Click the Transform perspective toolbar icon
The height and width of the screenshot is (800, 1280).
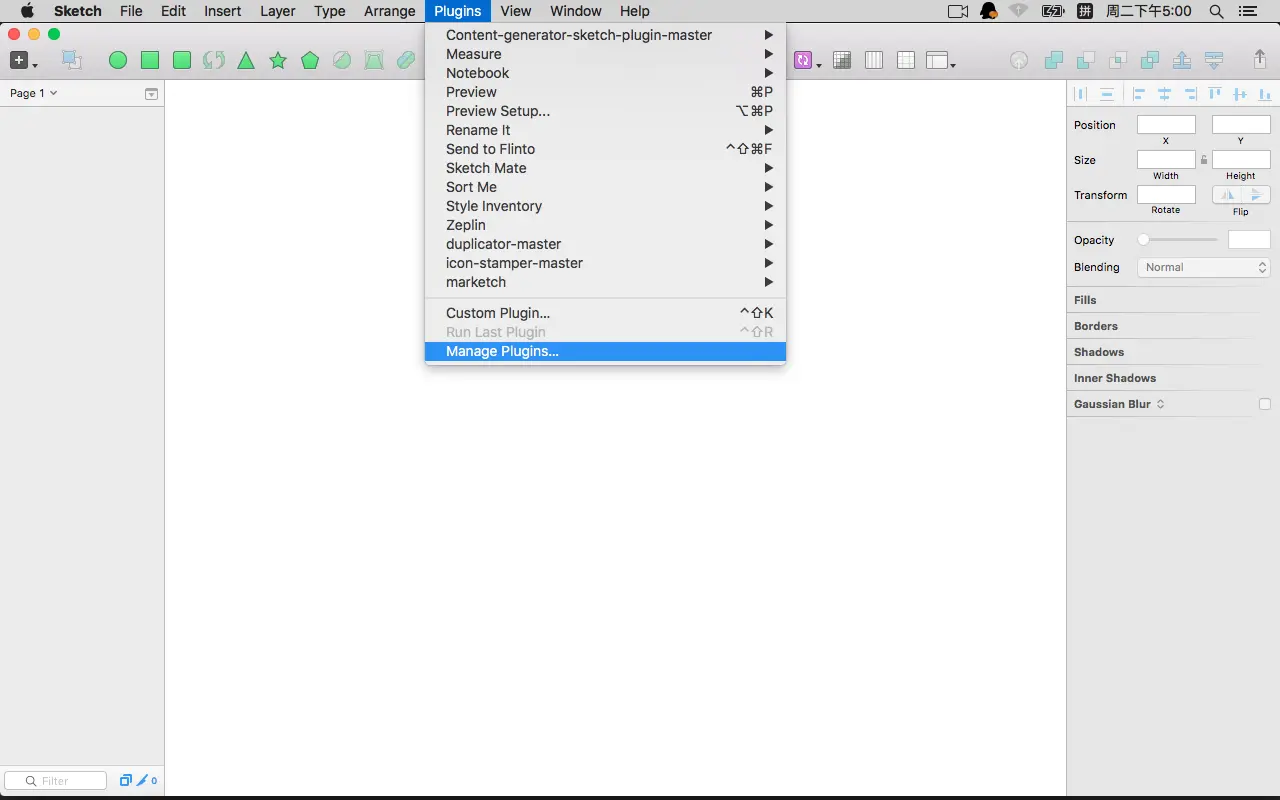(x=374, y=60)
